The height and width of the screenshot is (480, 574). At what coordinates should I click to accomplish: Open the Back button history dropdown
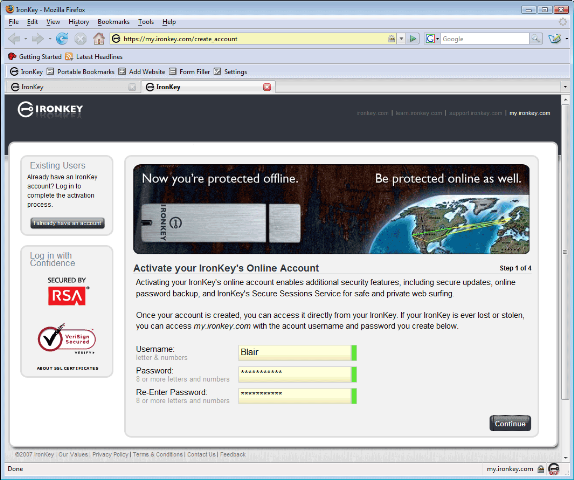[x=26, y=38]
